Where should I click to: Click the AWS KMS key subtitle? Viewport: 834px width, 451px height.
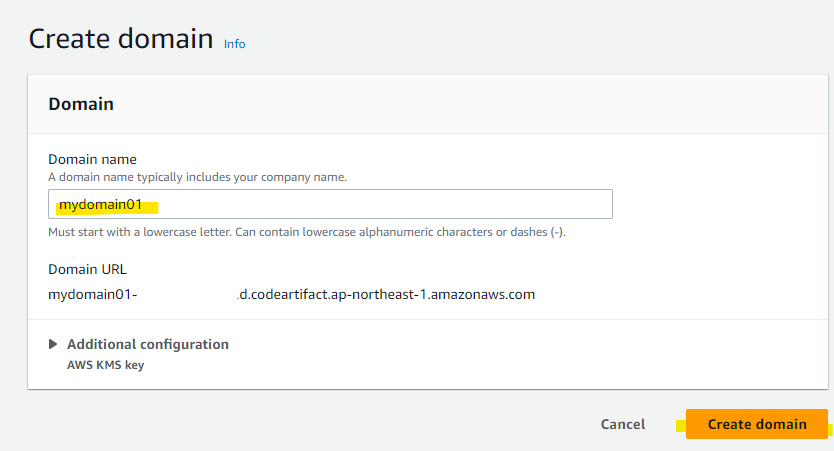point(105,365)
